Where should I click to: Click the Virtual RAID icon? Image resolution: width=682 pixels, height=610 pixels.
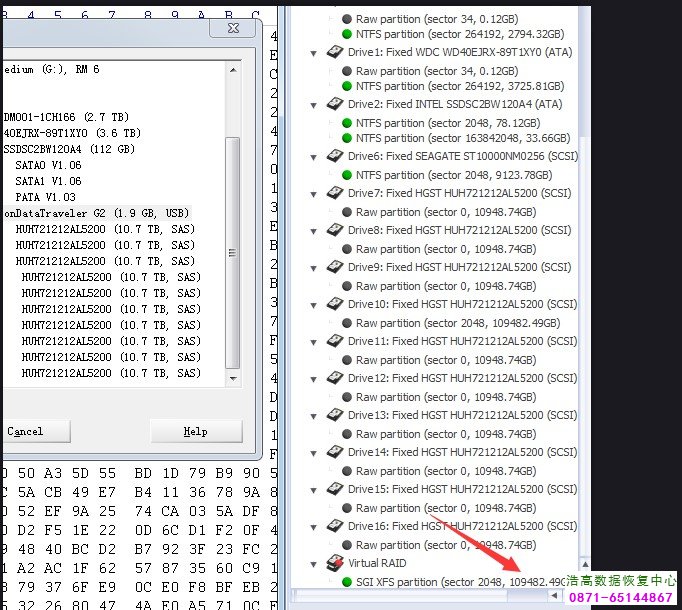pyautogui.click(x=335, y=563)
